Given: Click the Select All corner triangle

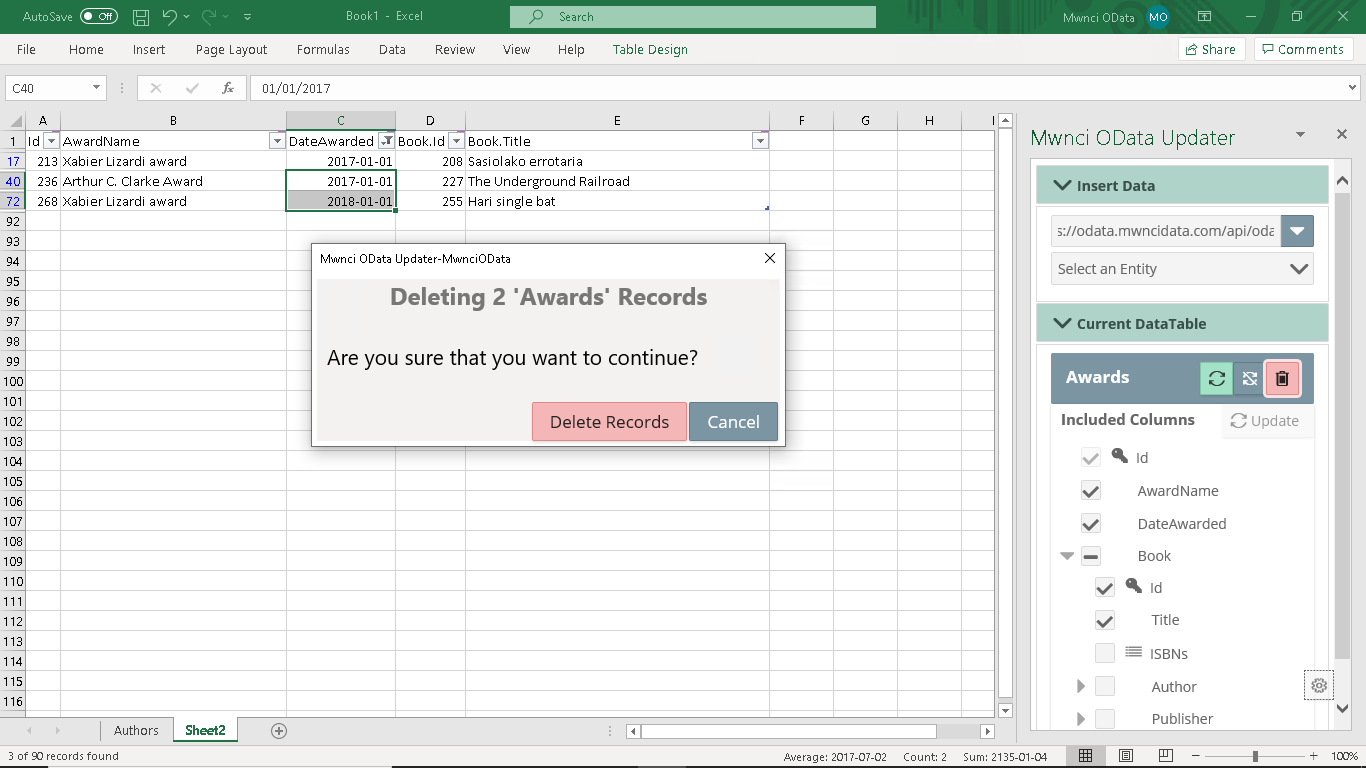Looking at the screenshot, I should tap(16, 121).
